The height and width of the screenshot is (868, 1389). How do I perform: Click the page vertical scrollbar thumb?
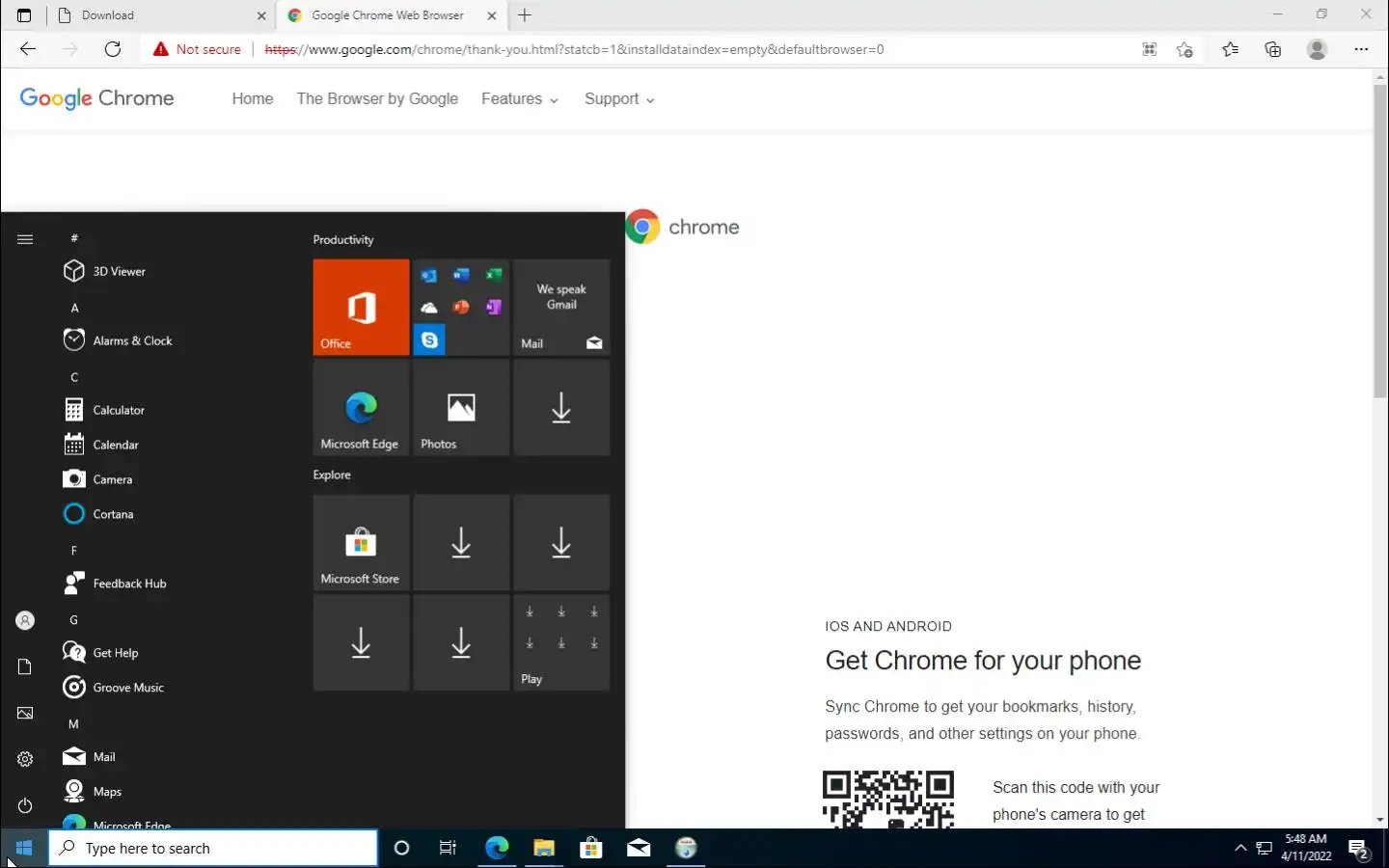1380,241
